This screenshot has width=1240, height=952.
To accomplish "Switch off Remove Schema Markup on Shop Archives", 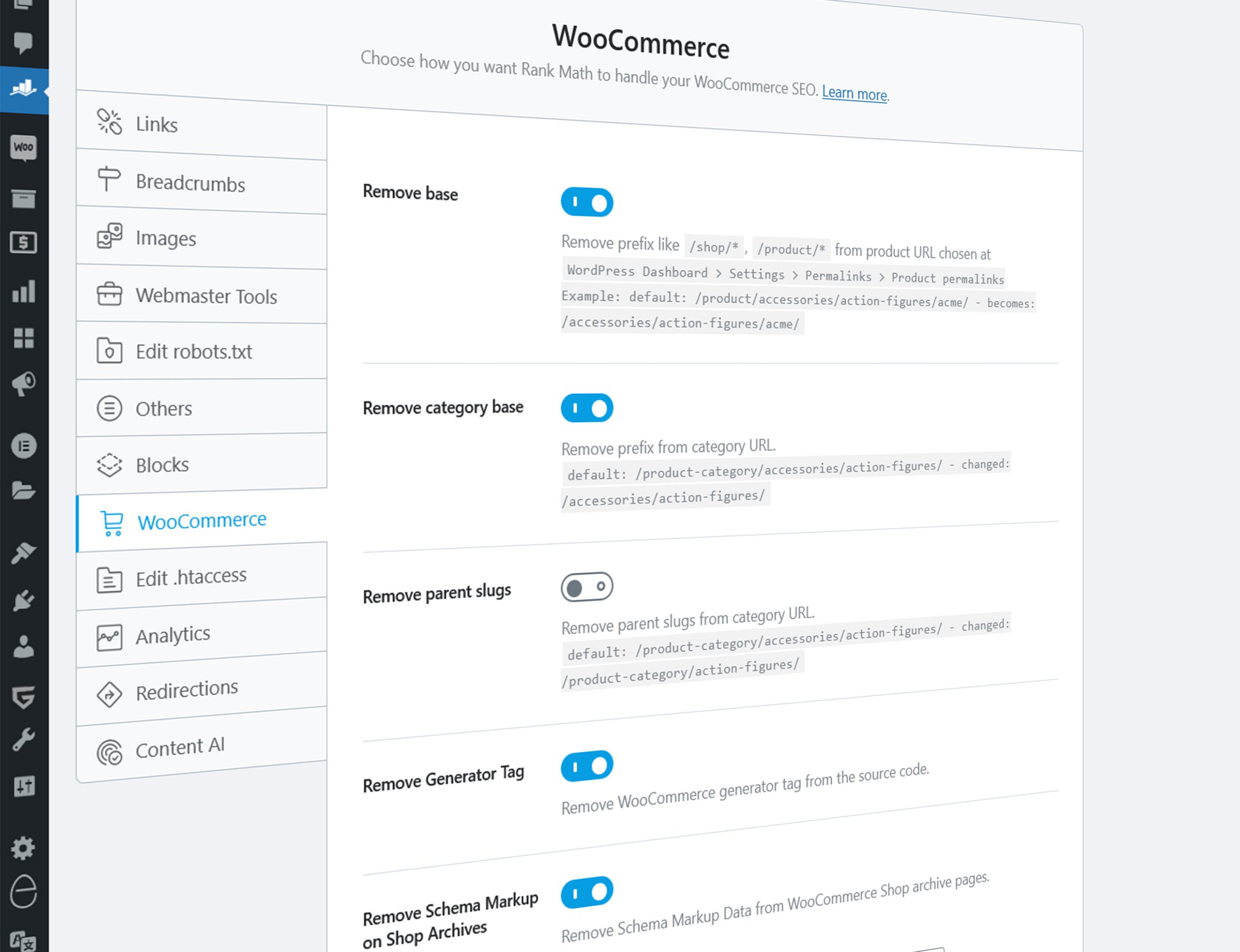I will pos(587,892).
